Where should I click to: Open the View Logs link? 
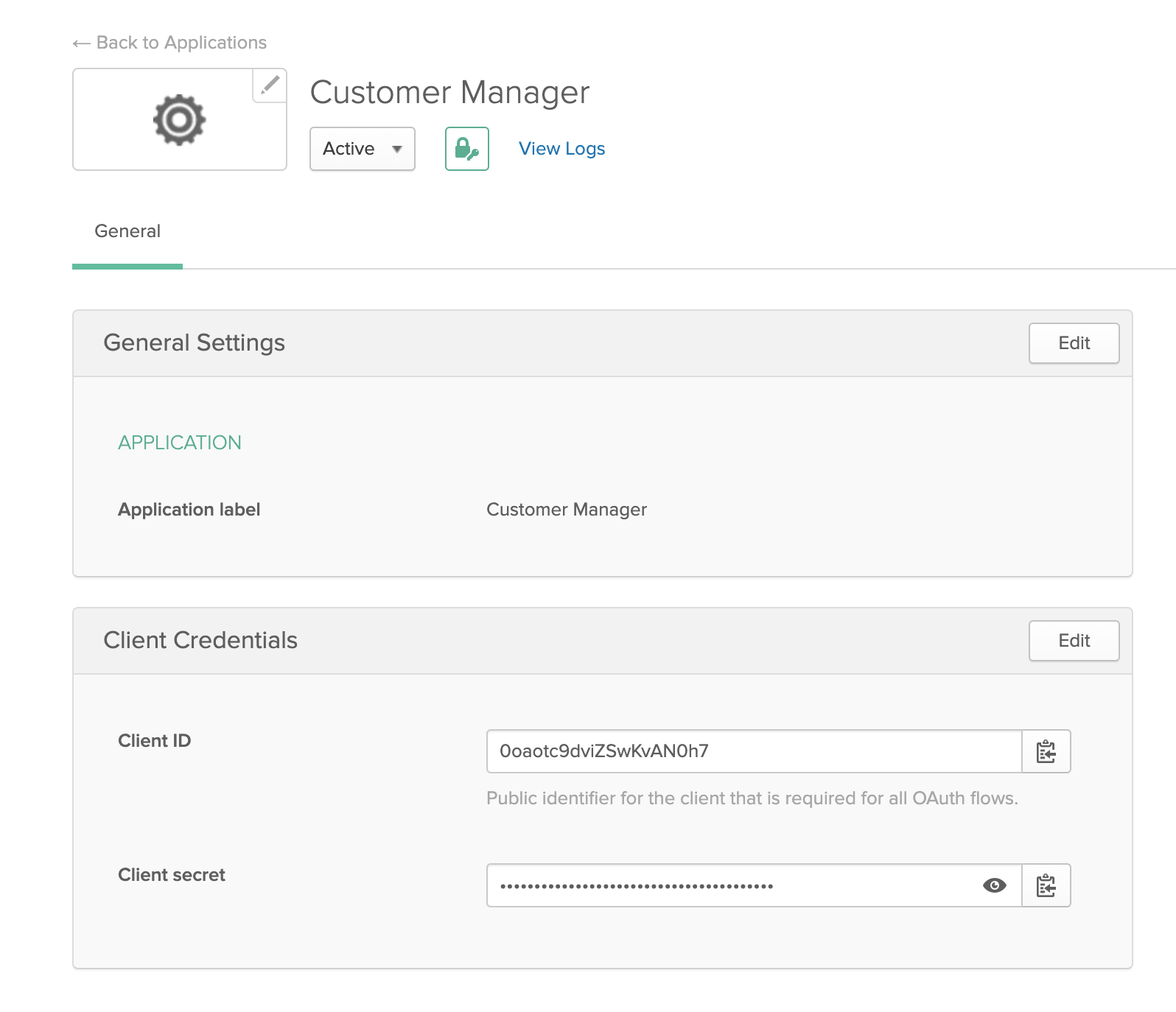(561, 149)
